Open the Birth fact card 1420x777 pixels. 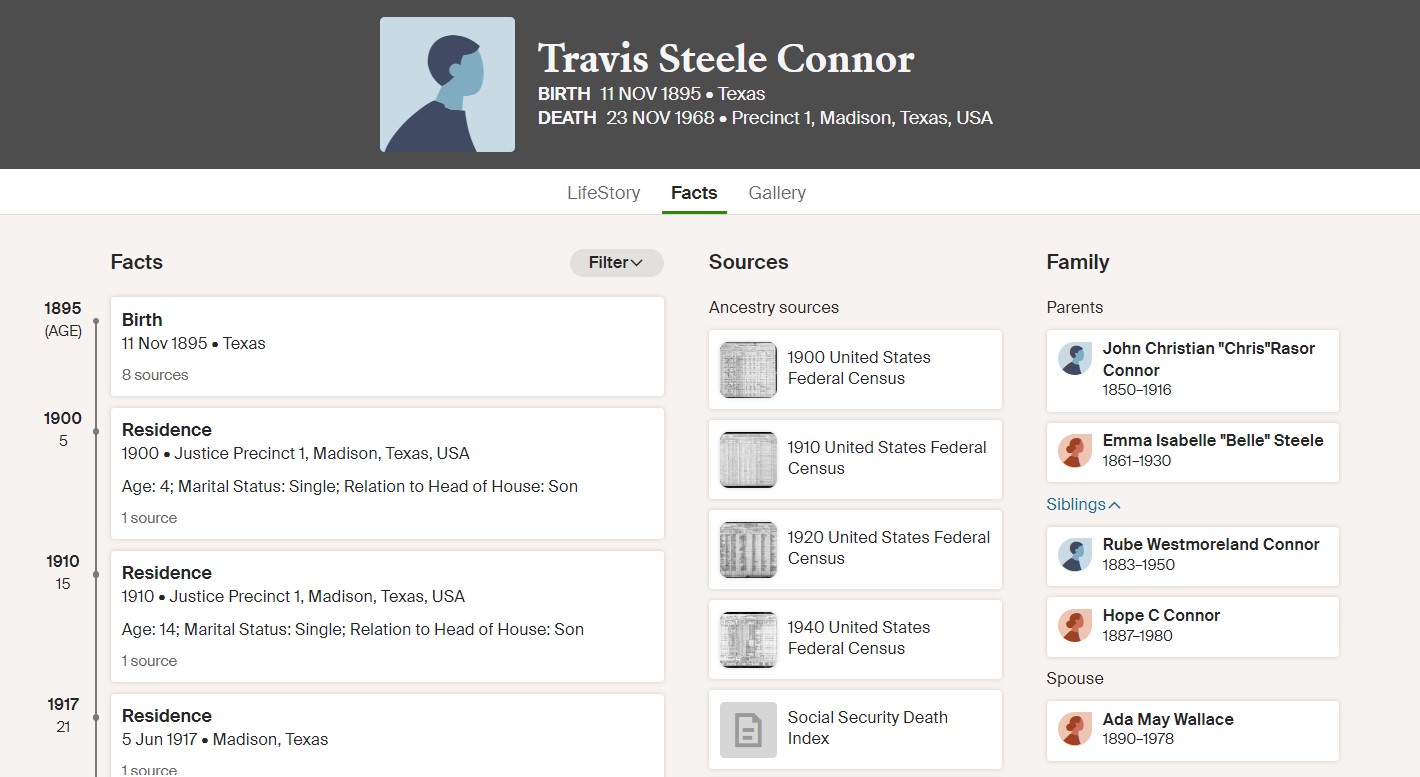387,346
